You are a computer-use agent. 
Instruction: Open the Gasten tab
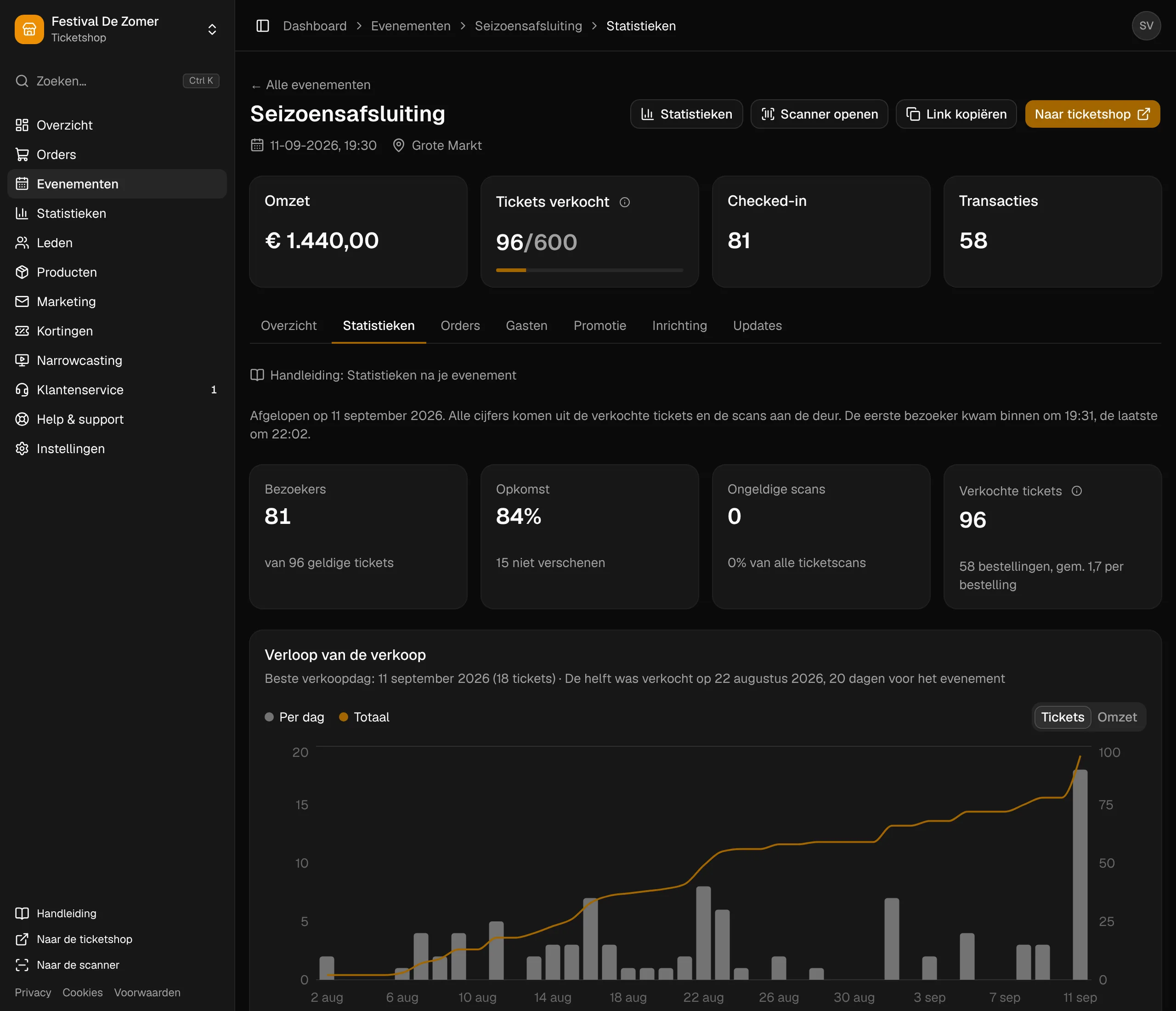click(526, 326)
